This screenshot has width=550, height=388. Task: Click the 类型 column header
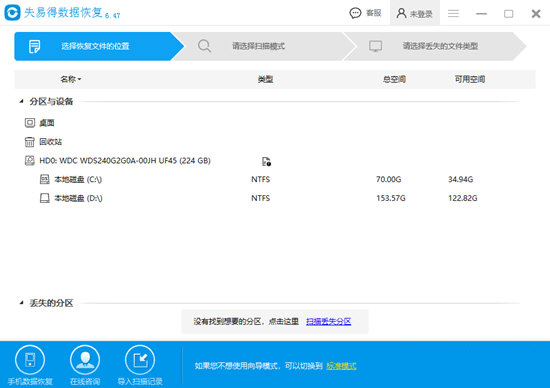[265, 79]
